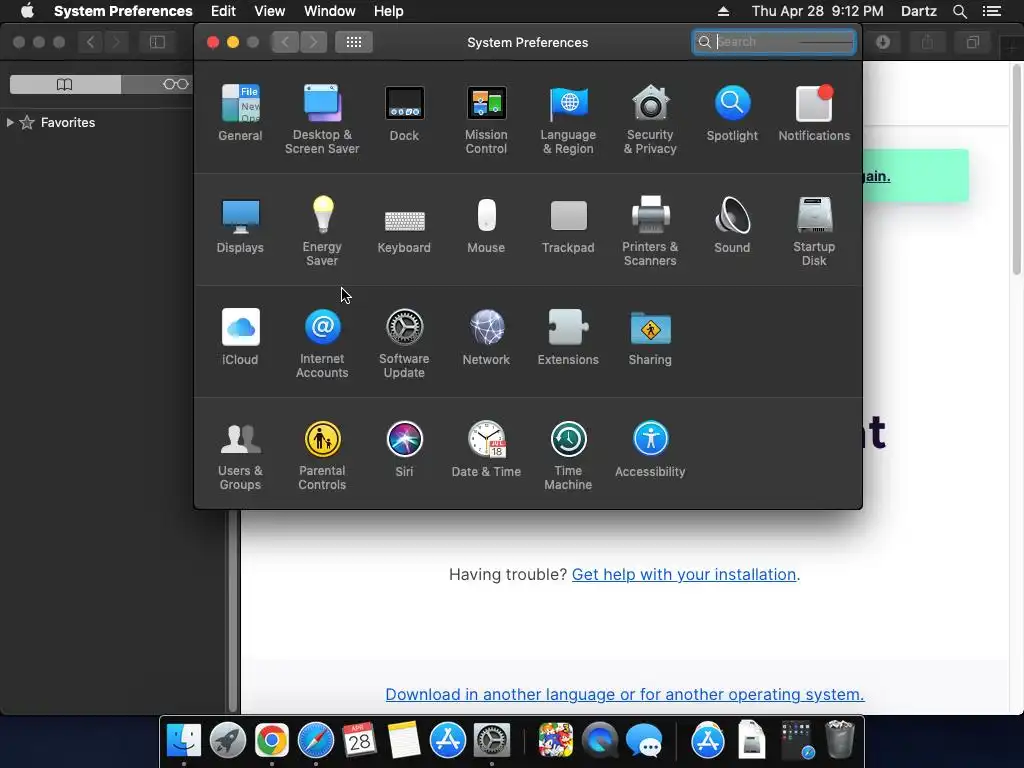Open the Trash in the Dock
Screen dimensions: 1024x768
[840, 739]
